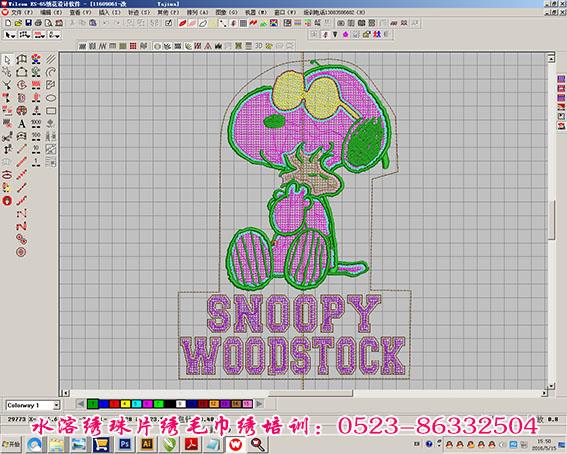Click the Print icon in the top toolbar
Viewport: 567px width, 454px height.
pos(38,23)
